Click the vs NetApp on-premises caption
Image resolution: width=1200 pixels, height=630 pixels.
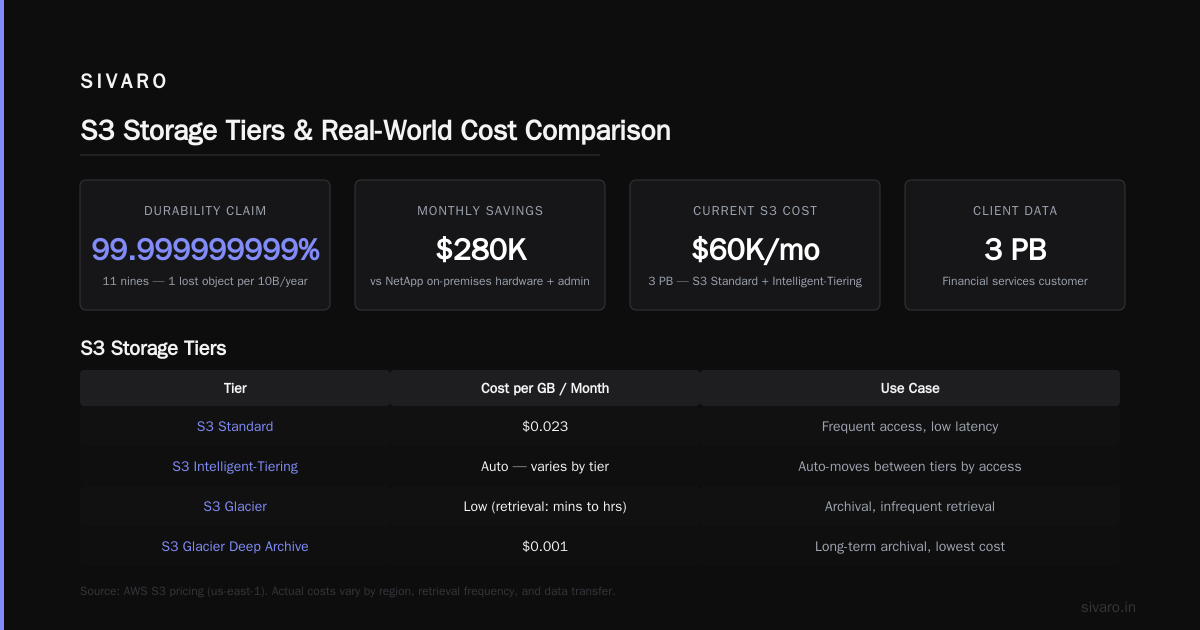coord(480,281)
